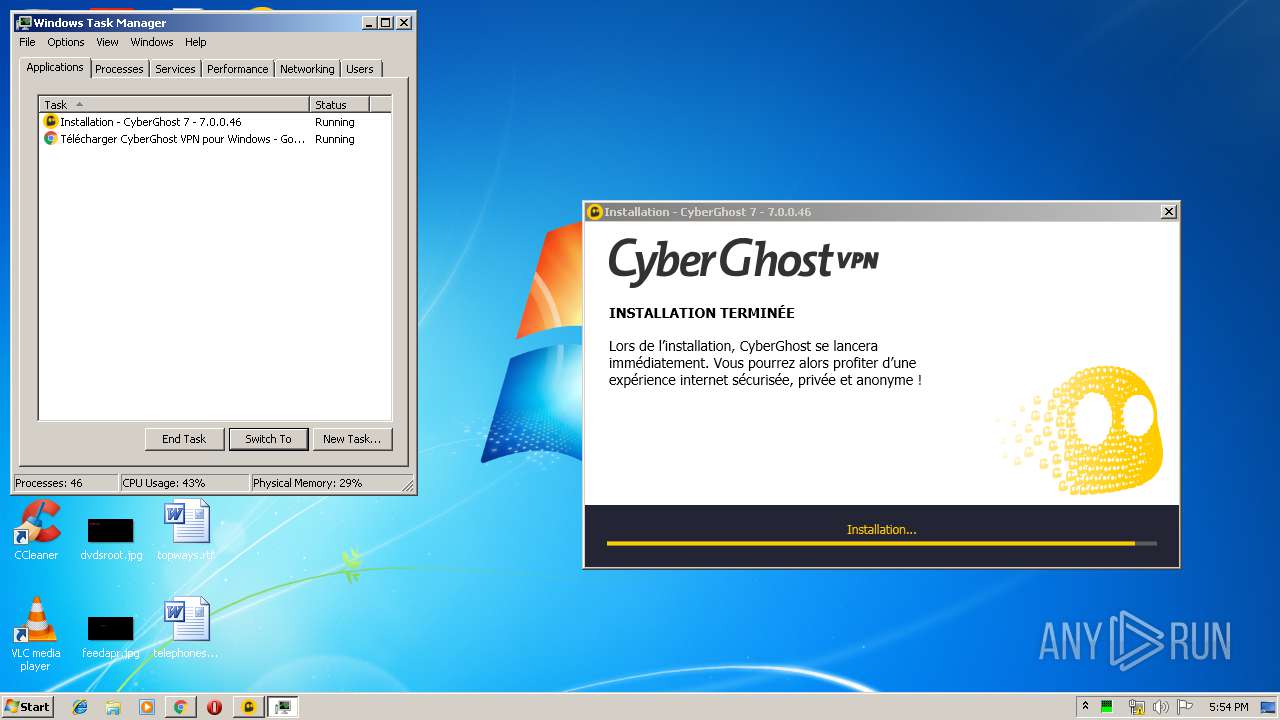This screenshot has height=720, width=1280.
Task: Switch to Task Manager taskbar button
Action: 284,707
